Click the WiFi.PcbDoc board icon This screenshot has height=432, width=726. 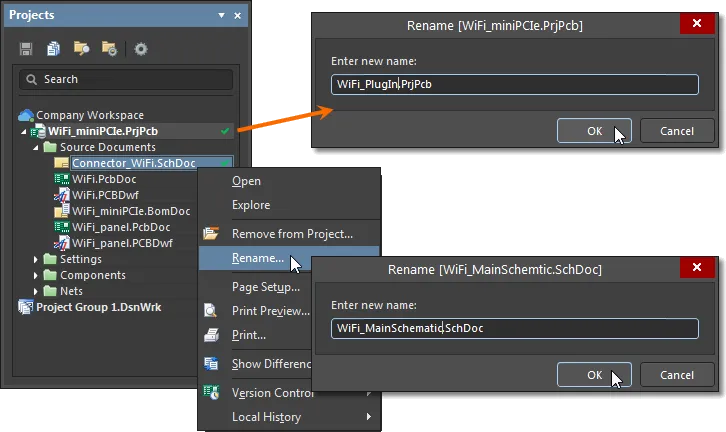coord(62,179)
